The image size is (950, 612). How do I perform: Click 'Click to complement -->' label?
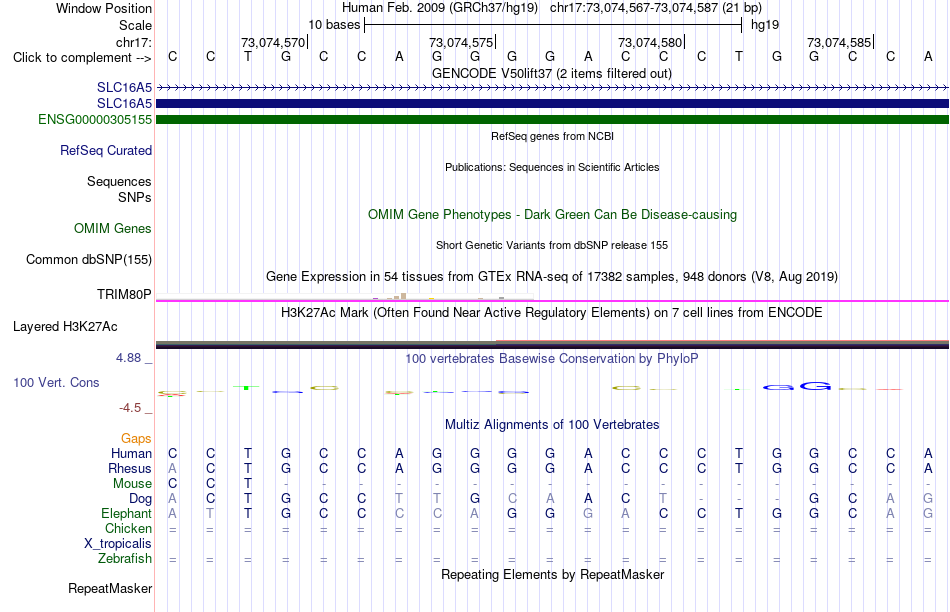(x=82, y=58)
